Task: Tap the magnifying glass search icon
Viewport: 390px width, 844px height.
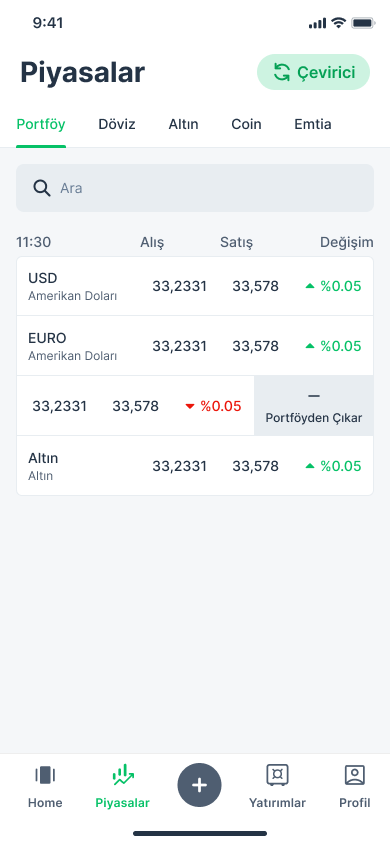Action: click(x=41, y=188)
